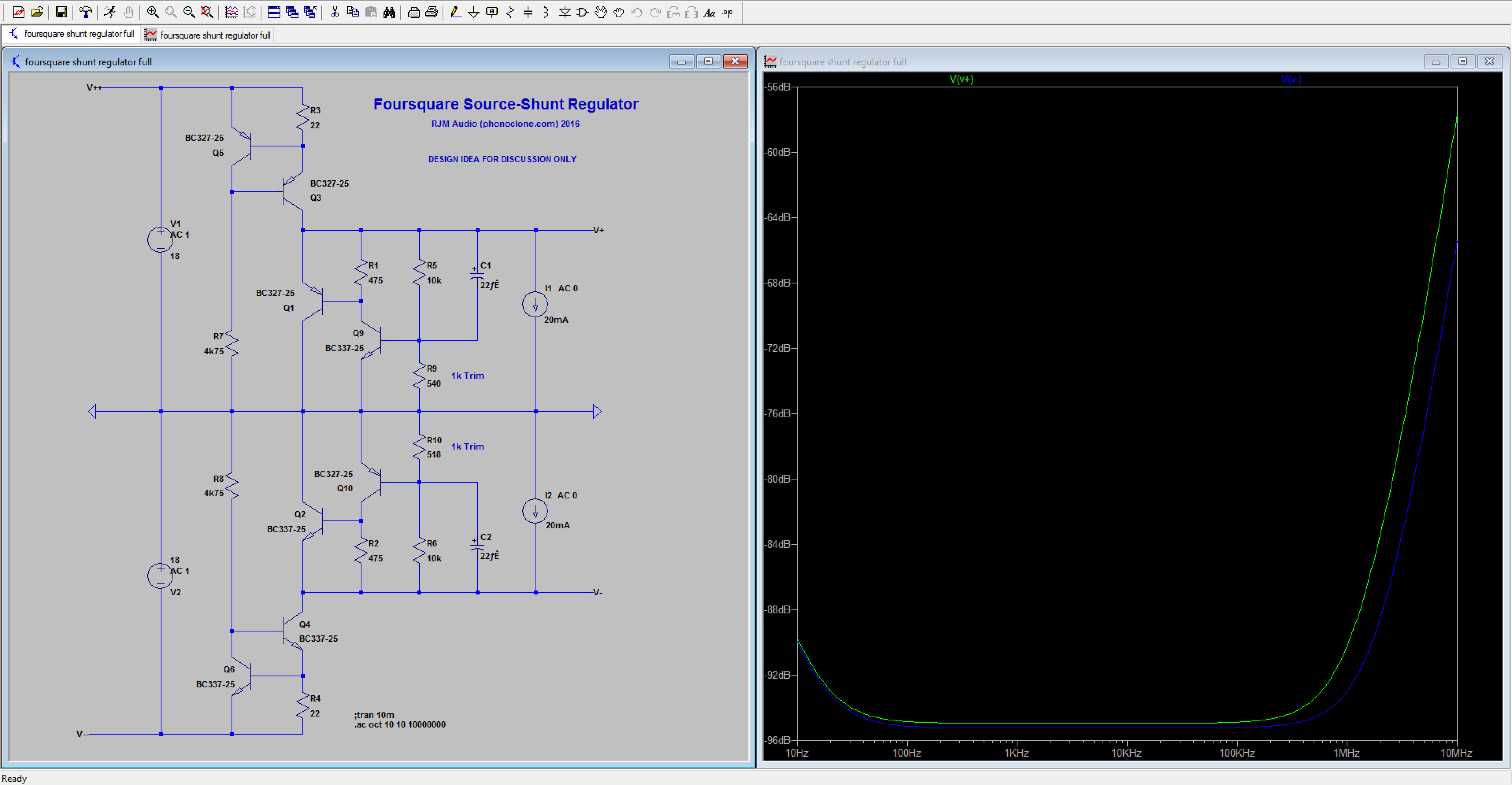Switch to the schematic tab

pyautogui.click(x=72, y=34)
